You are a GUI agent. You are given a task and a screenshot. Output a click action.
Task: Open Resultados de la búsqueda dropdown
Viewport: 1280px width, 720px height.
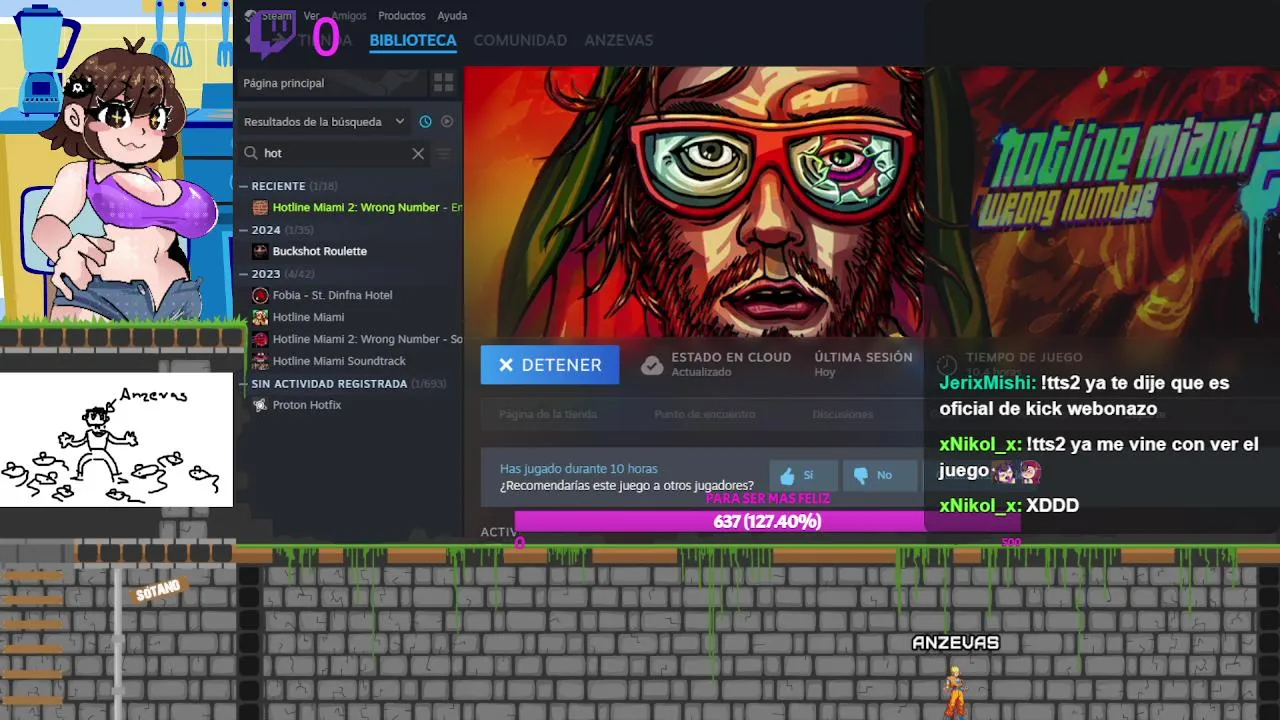pos(324,122)
